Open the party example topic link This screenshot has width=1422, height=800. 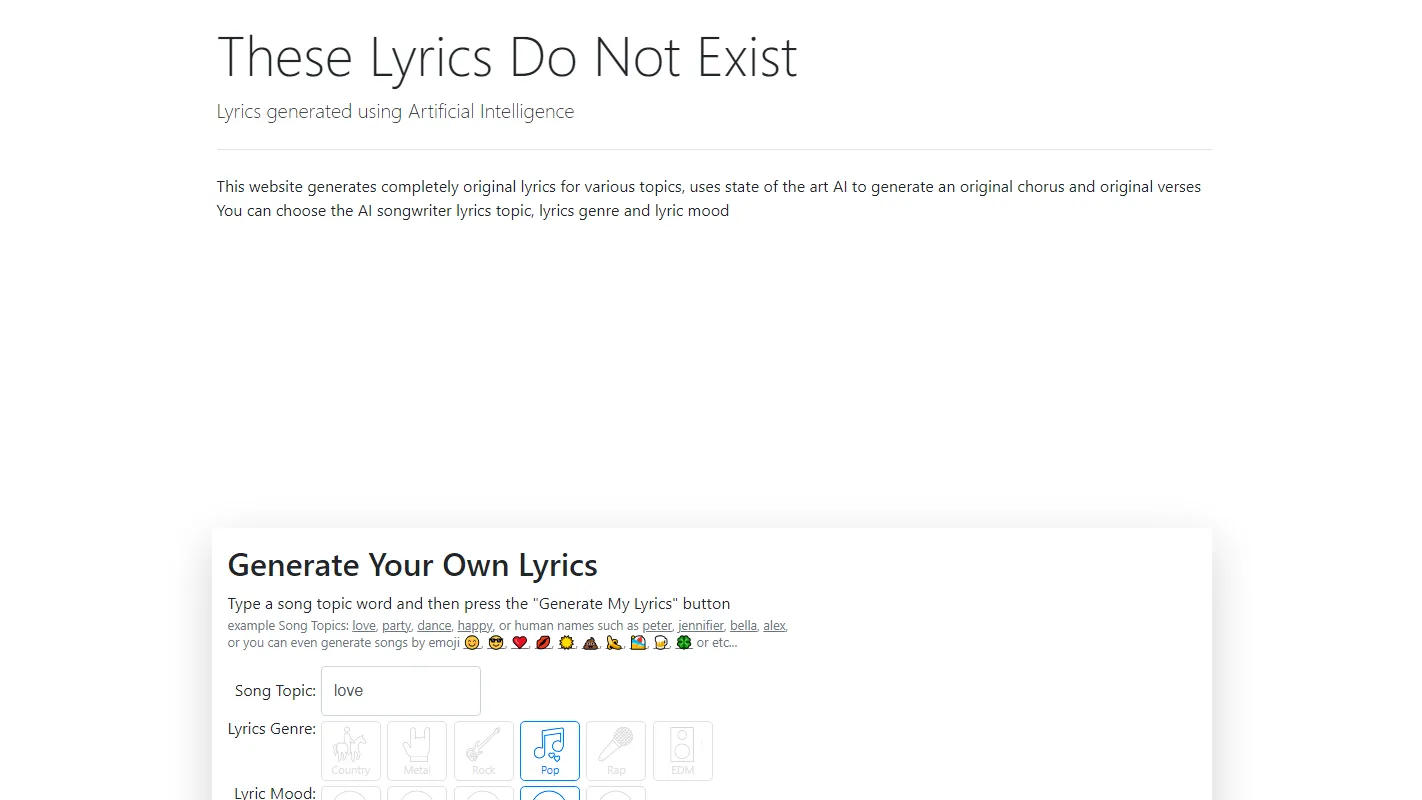pos(396,625)
